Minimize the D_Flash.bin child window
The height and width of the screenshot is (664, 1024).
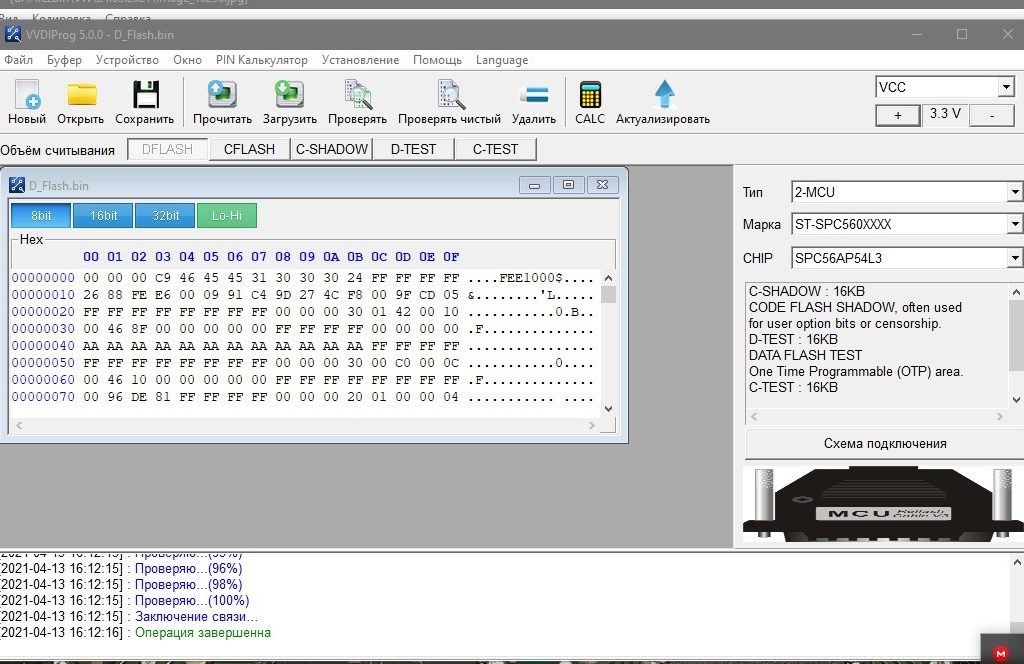click(x=534, y=185)
